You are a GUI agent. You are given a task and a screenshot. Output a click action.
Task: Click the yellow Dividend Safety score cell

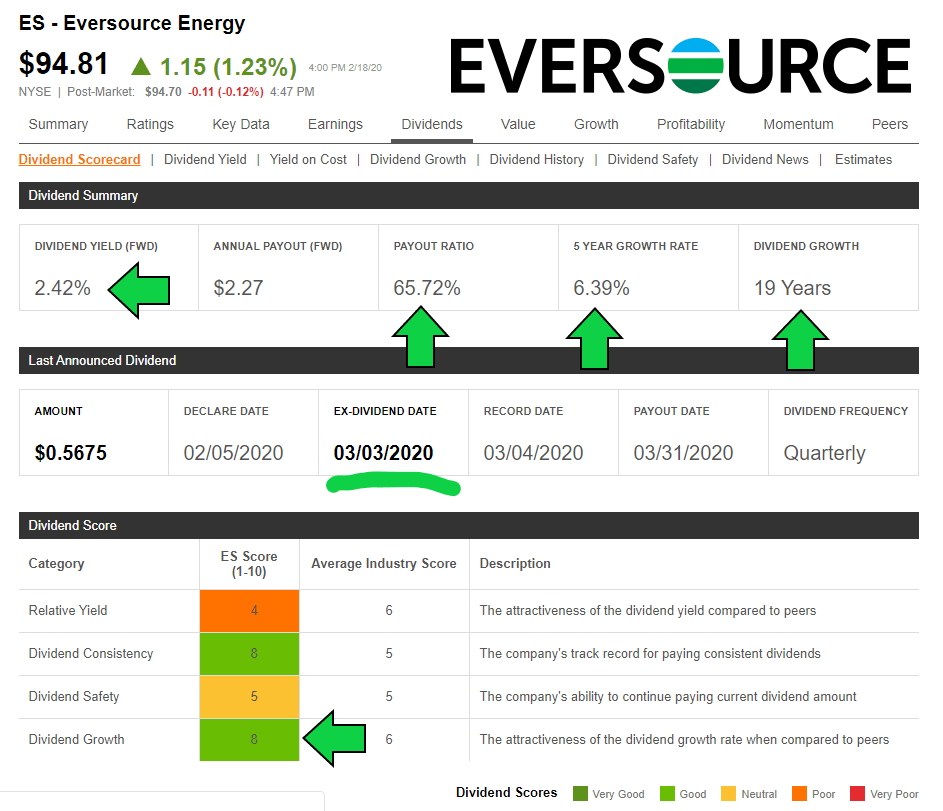pyautogui.click(x=249, y=696)
